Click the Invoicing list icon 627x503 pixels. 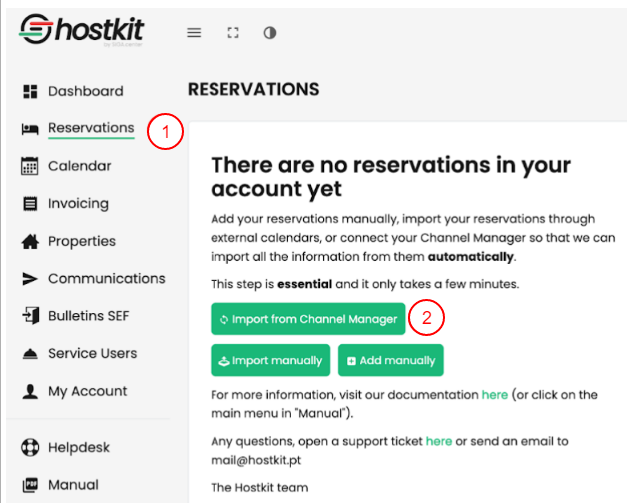[30, 204]
